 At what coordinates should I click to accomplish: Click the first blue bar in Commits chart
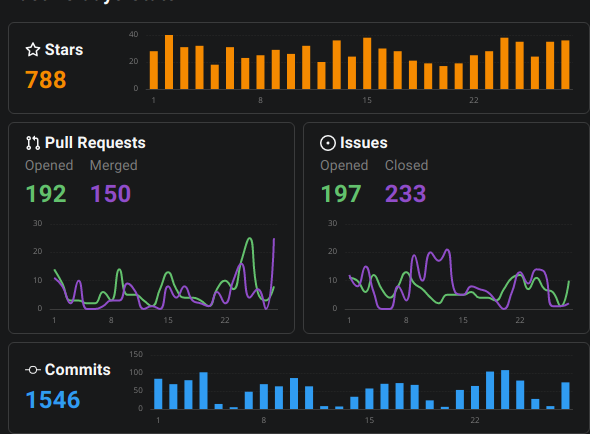pyautogui.click(x=158, y=394)
